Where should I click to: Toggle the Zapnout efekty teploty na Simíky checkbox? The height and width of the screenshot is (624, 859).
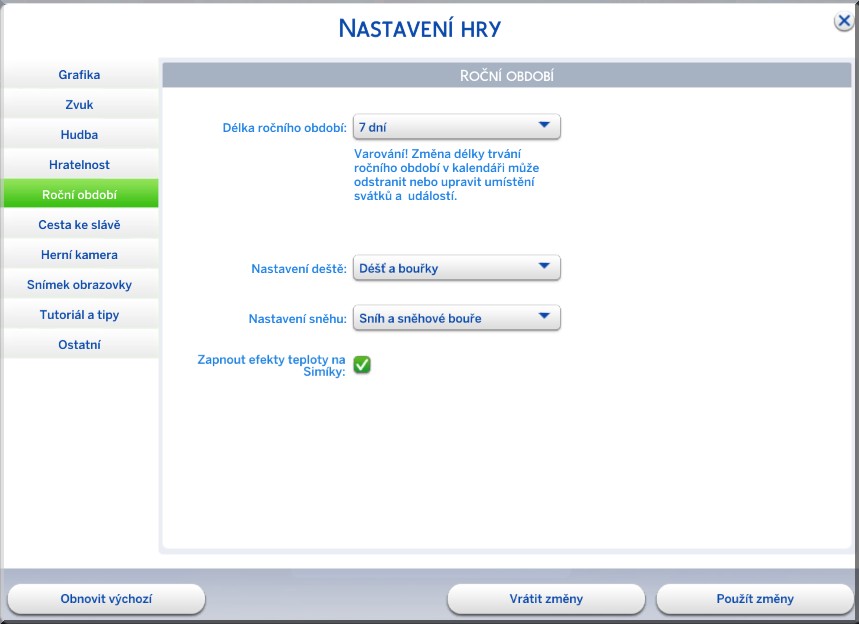pos(362,364)
